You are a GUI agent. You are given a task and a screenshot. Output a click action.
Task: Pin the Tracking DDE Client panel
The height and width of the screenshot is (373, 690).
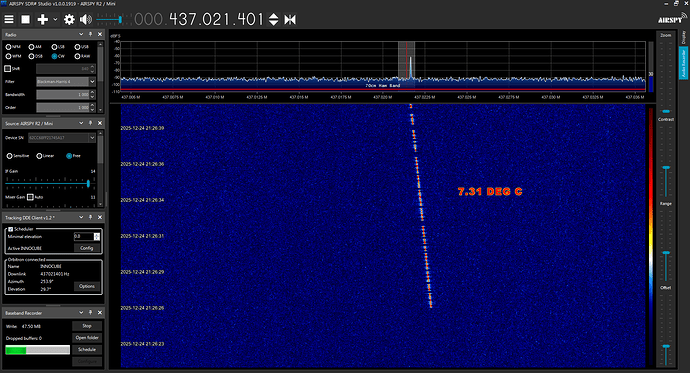(91, 217)
